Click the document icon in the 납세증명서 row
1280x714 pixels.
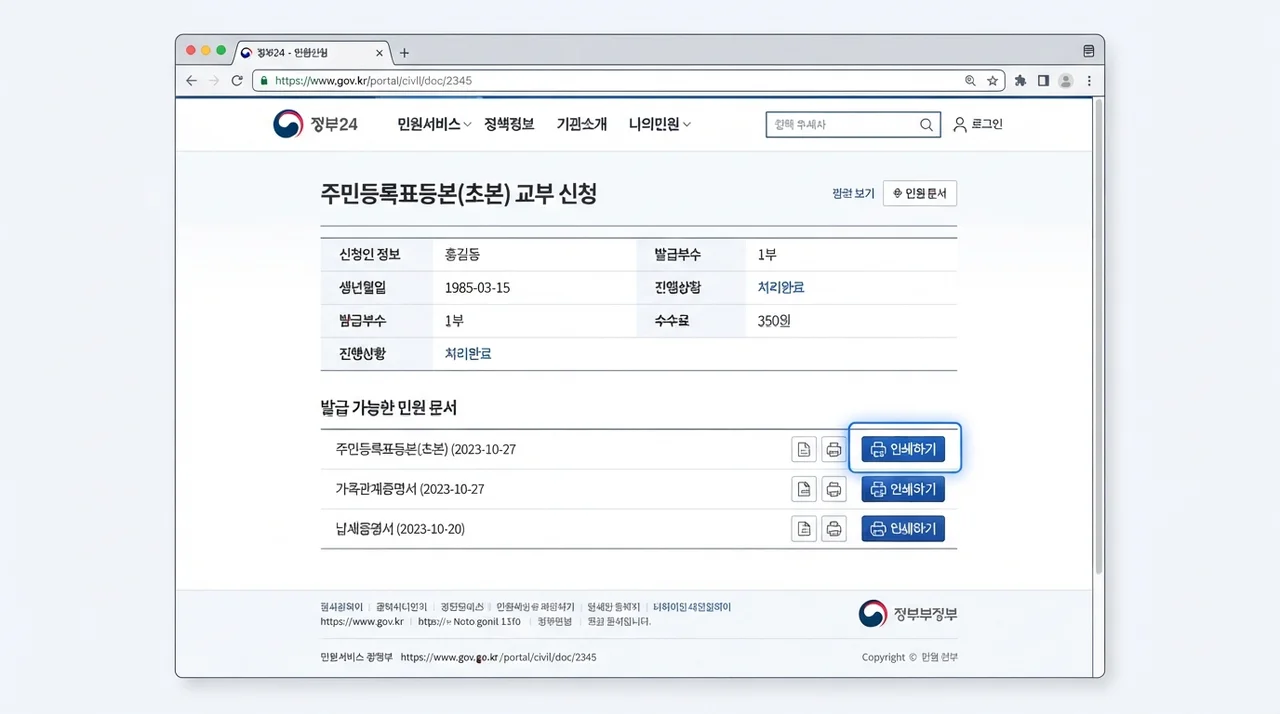point(803,529)
